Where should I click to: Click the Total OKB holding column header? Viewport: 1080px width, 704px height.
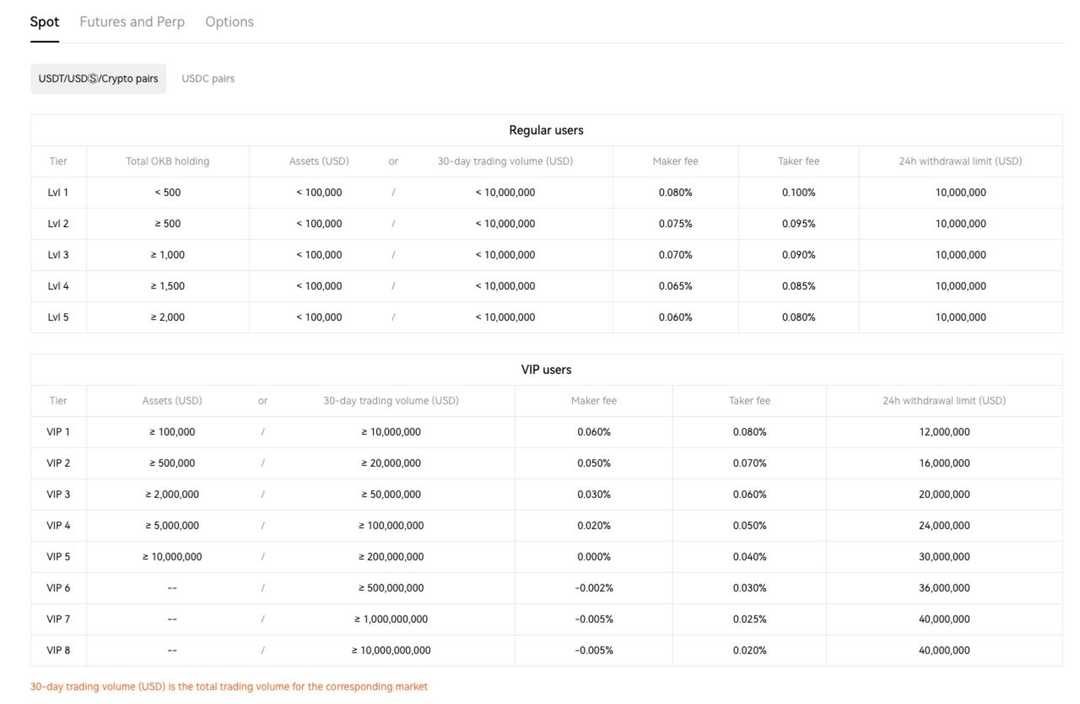(168, 160)
